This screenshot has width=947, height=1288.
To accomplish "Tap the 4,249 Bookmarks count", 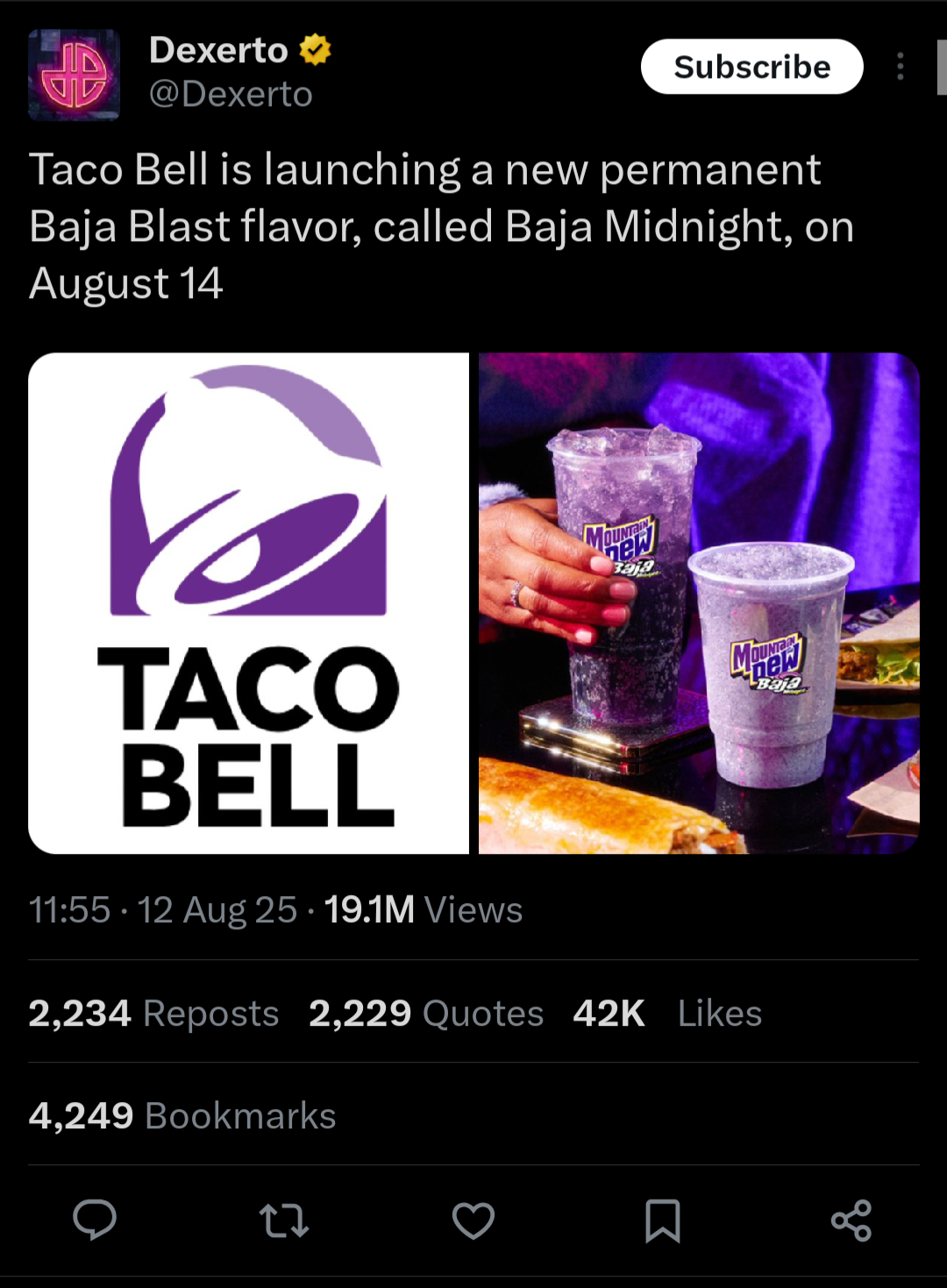I will (x=182, y=1115).
